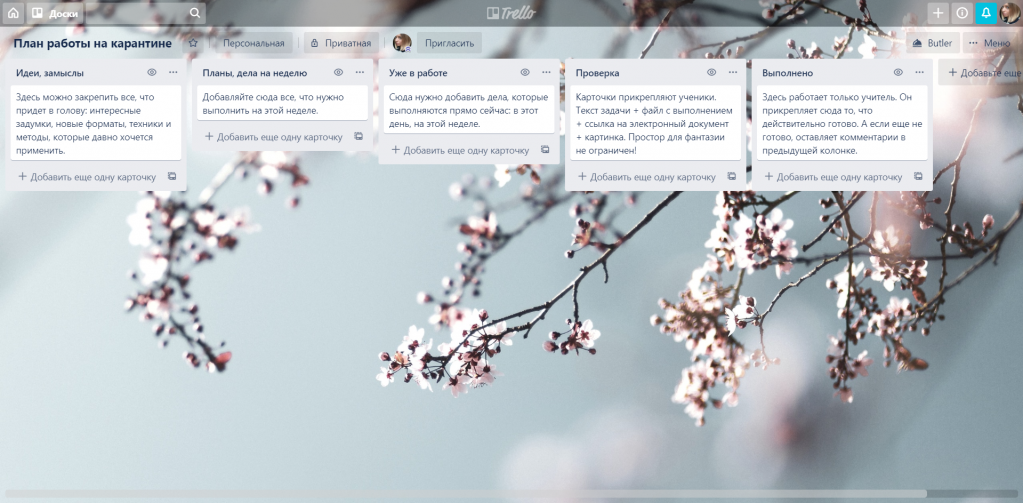Toggle watch eye on Выполнено list
The width and height of the screenshot is (1023, 503).
click(898, 72)
